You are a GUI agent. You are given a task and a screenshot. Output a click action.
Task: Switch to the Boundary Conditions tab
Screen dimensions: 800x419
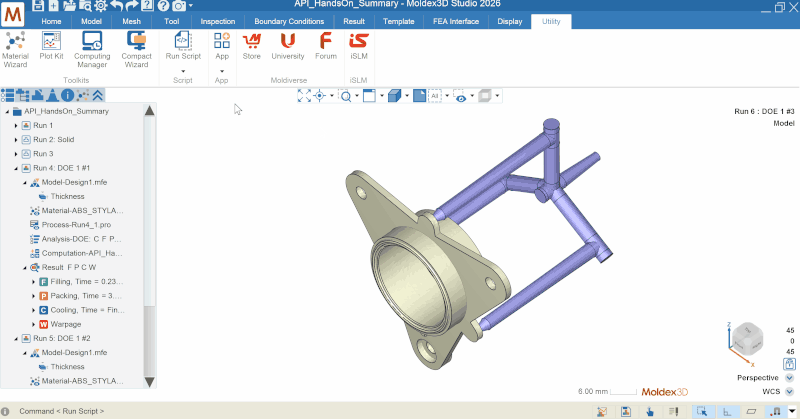pyautogui.click(x=290, y=21)
